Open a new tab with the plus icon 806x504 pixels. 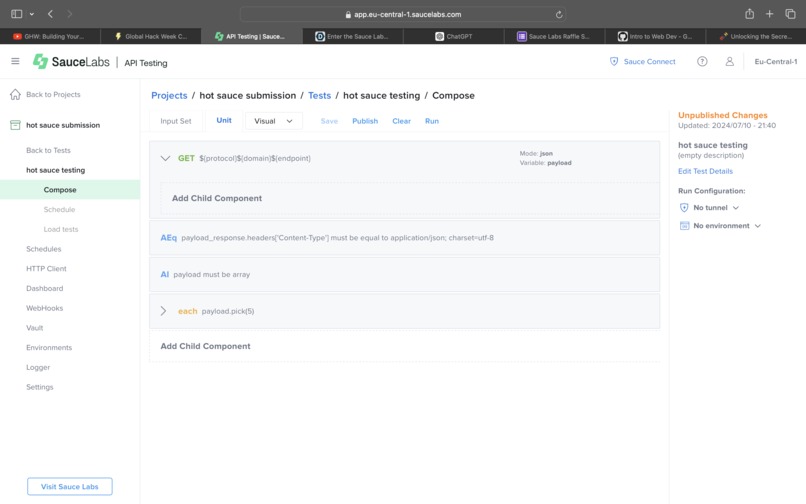[x=770, y=14]
